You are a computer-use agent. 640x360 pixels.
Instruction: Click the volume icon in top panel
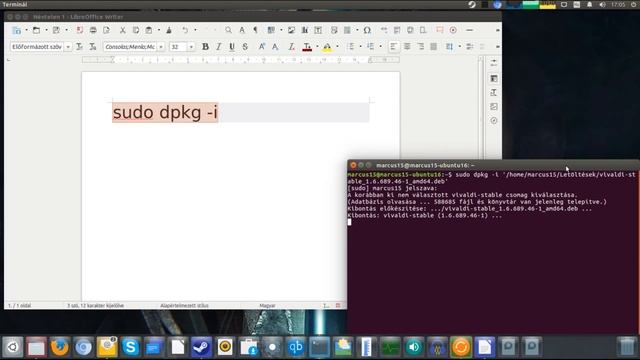click(x=602, y=5)
